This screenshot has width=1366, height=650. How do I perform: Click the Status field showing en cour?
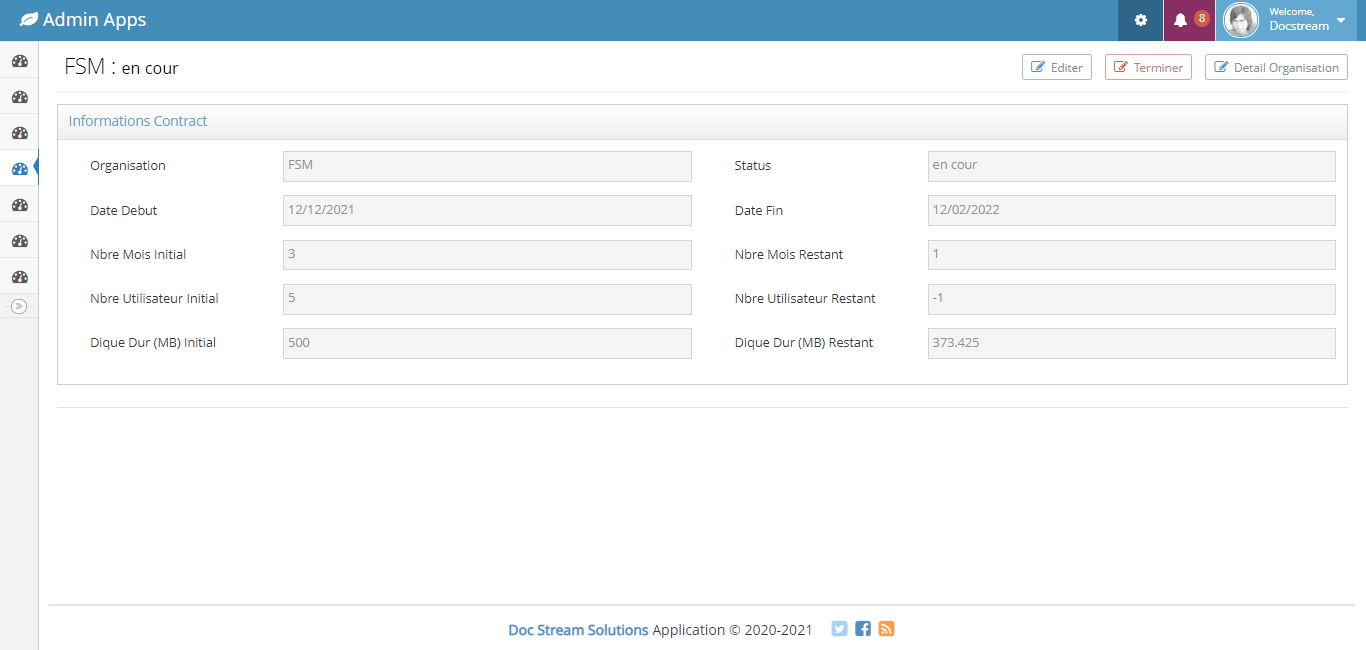point(1131,166)
